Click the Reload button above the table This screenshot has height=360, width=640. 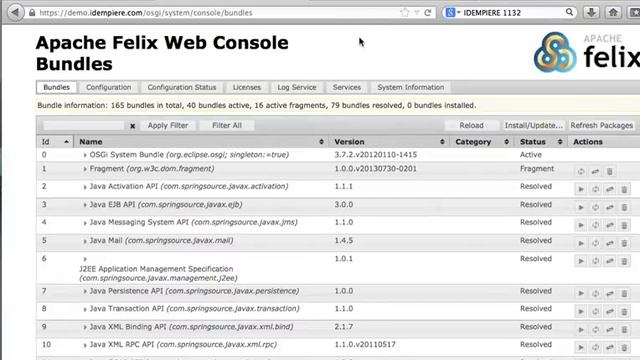(x=471, y=125)
